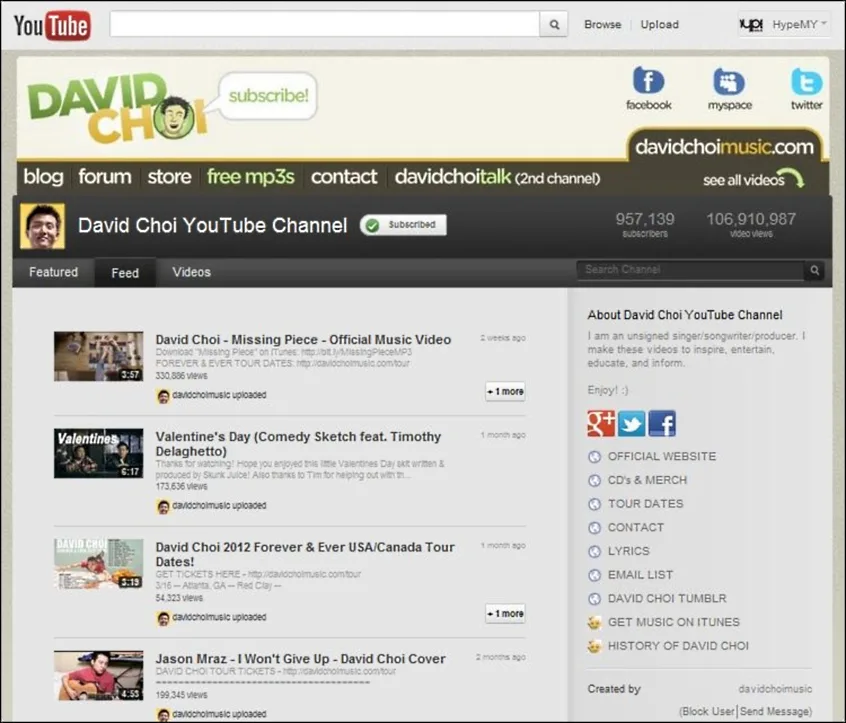Open the Twitter icon in channel banner

point(806,82)
